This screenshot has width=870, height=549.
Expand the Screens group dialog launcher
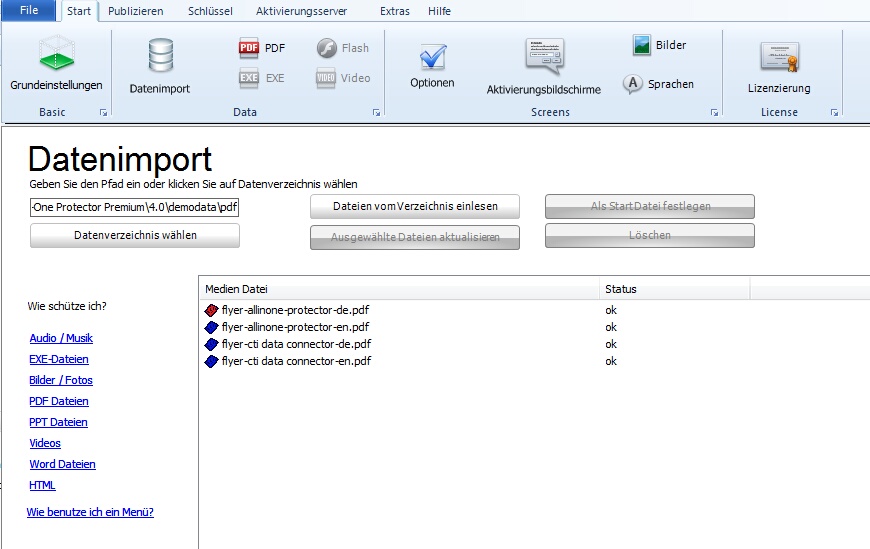[715, 113]
